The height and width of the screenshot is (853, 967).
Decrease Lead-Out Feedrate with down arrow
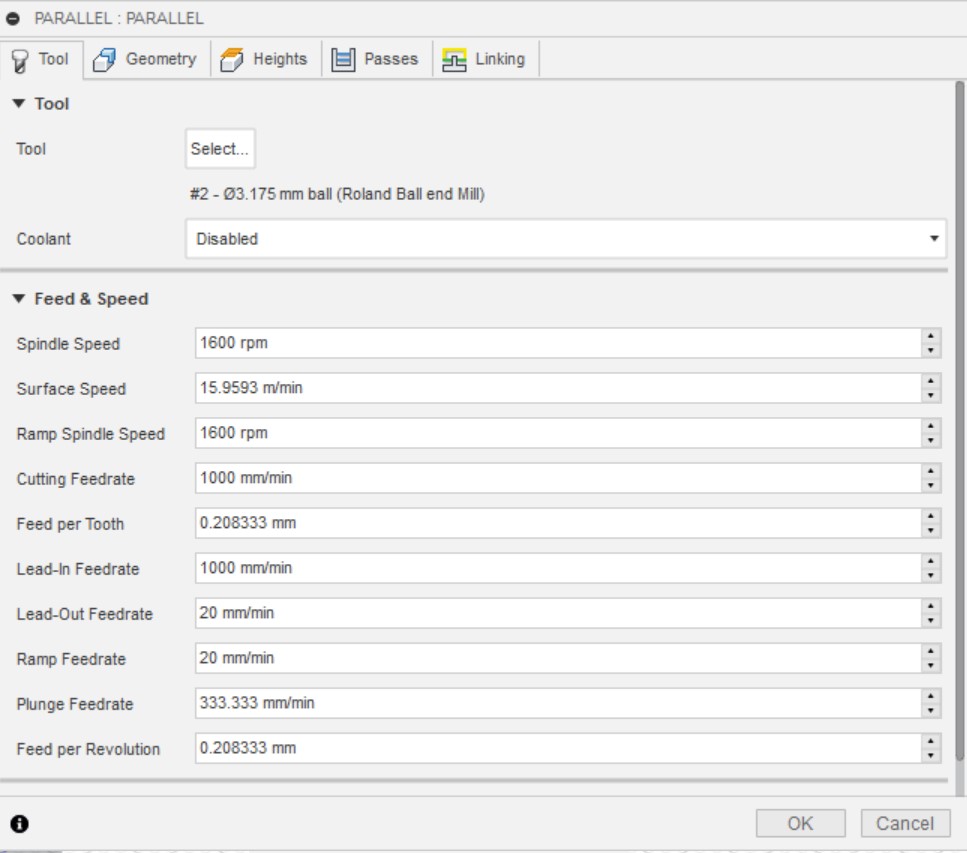click(x=931, y=620)
